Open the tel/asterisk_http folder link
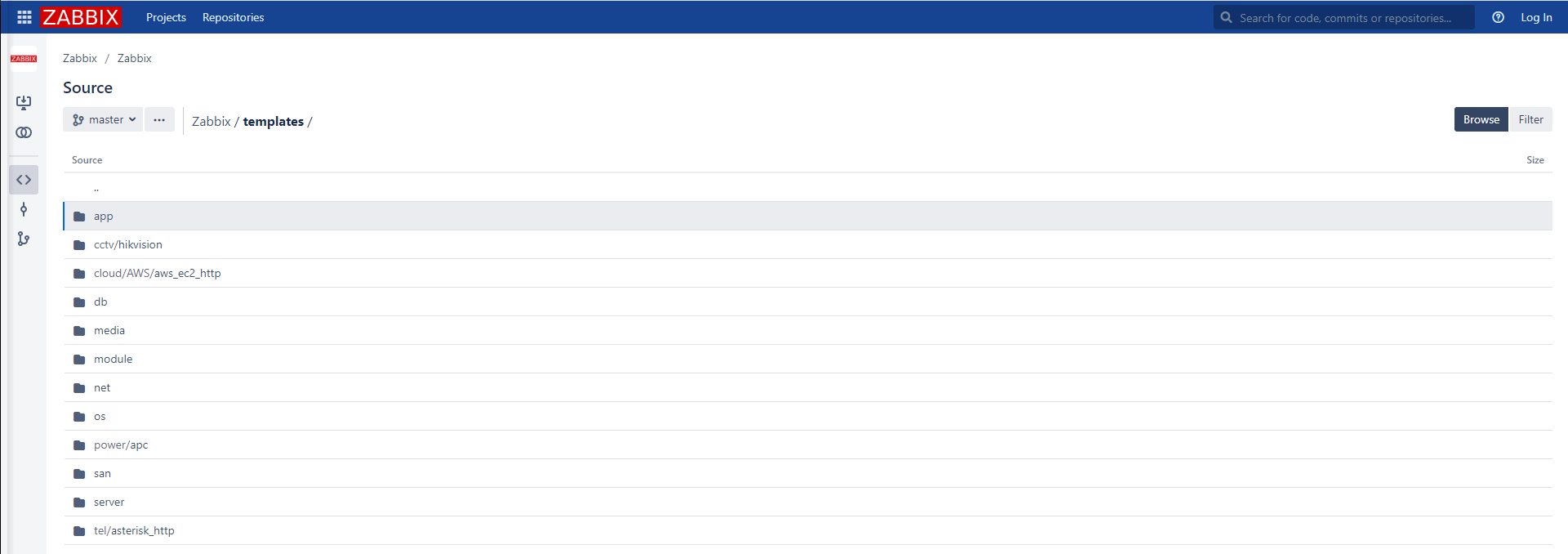Viewport: 1568px width, 554px height. click(134, 530)
